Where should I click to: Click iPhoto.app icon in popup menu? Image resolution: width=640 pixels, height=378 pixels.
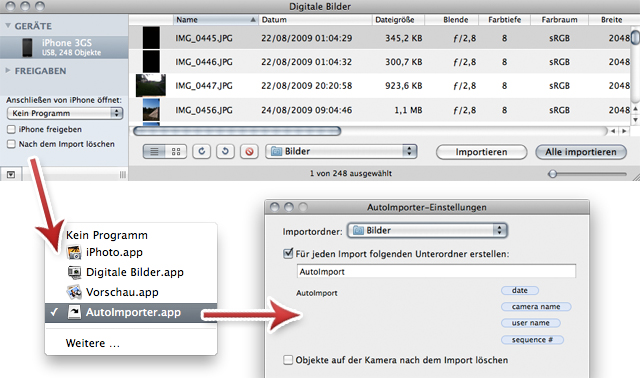coord(74,252)
